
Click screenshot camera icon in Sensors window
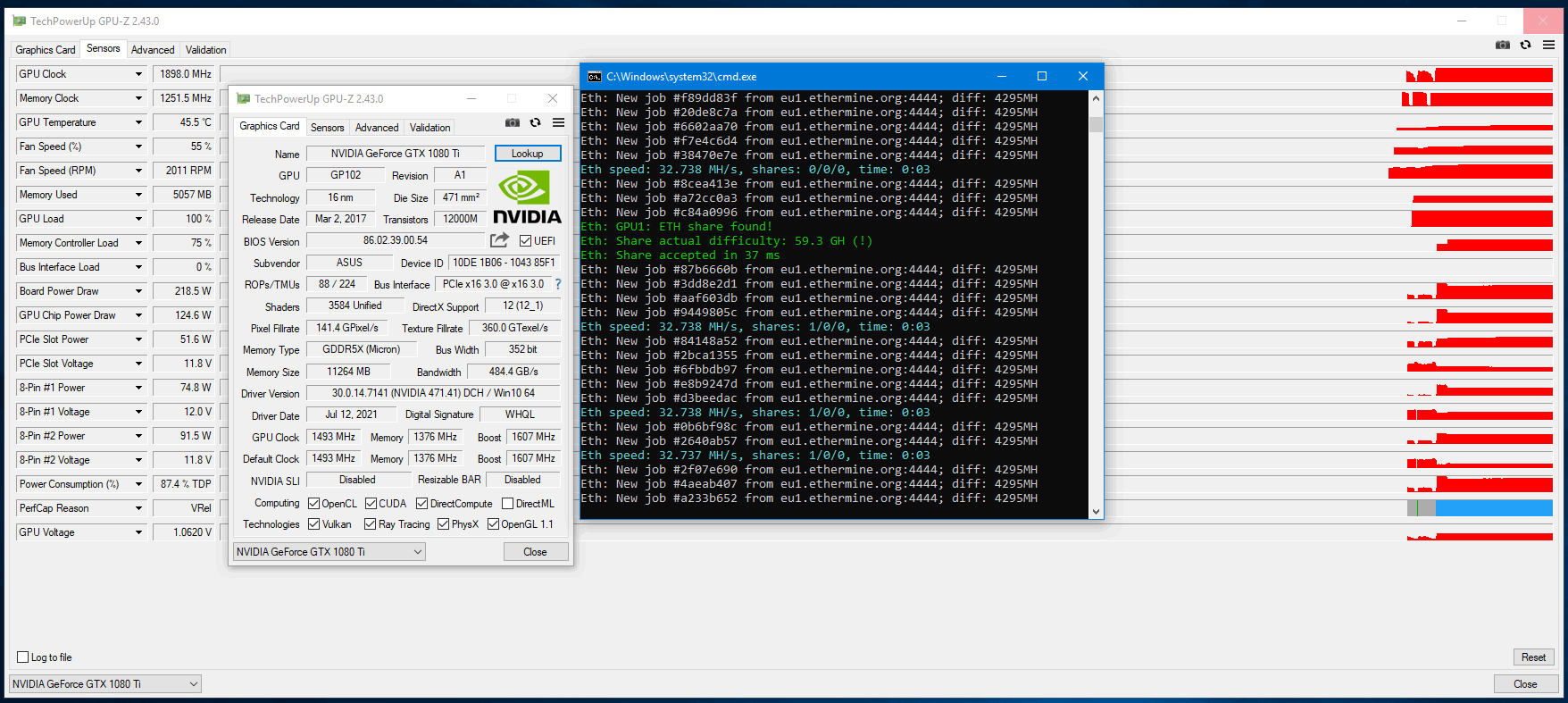click(x=1503, y=45)
